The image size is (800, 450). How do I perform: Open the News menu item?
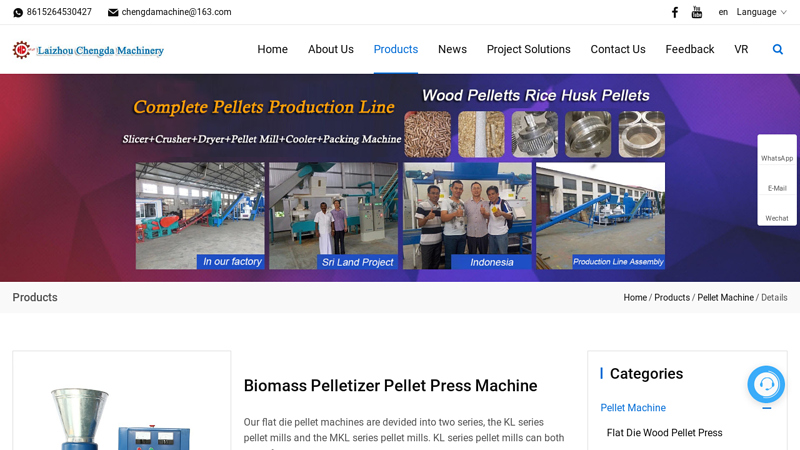click(452, 49)
